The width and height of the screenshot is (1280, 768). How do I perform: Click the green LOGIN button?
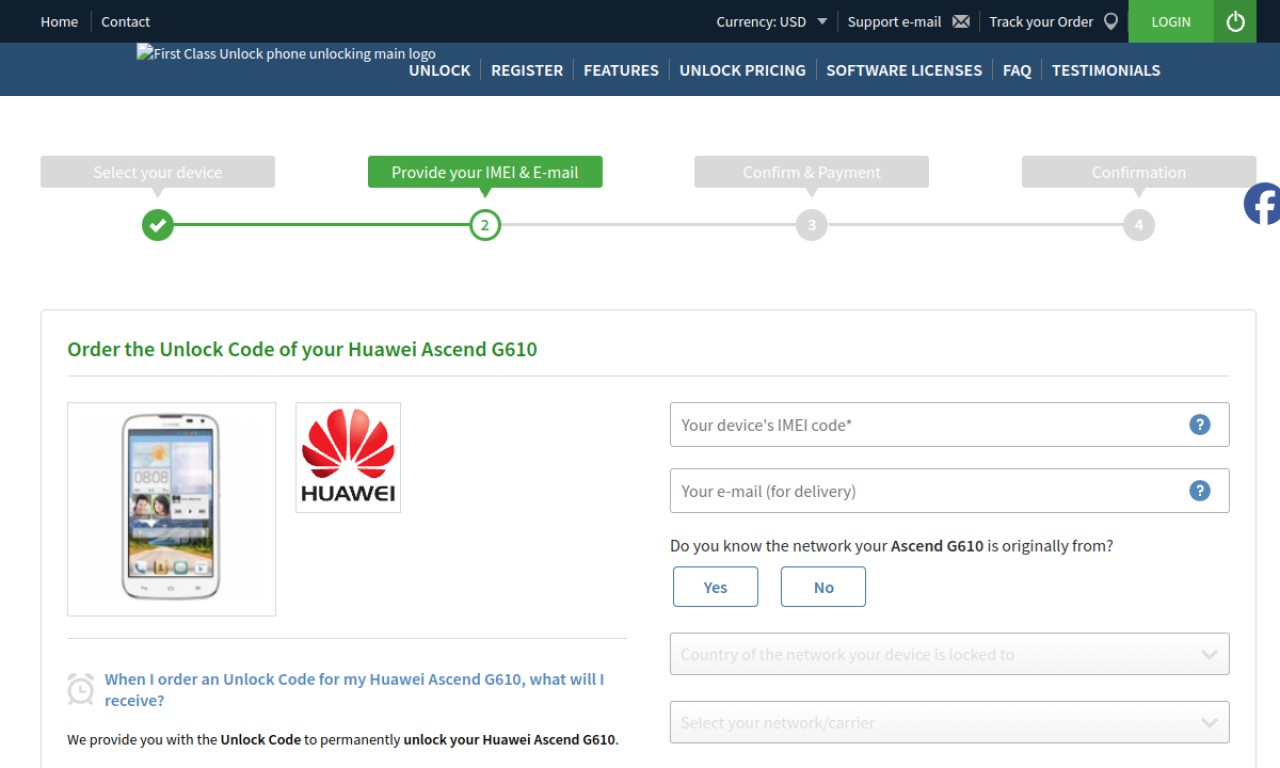(x=1171, y=21)
